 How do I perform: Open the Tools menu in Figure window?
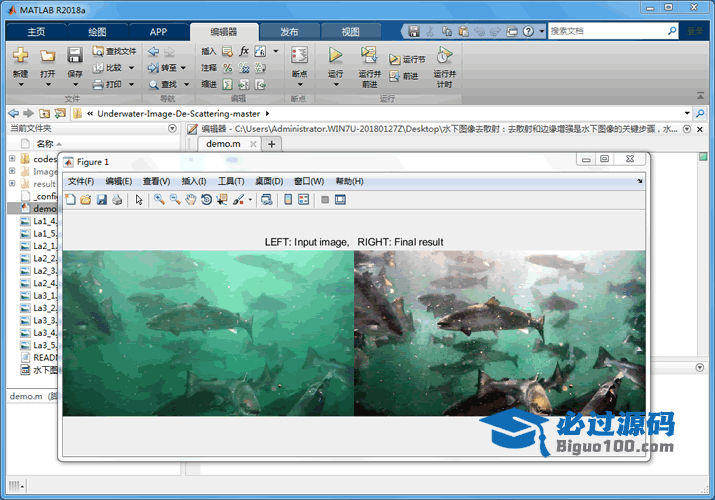231,181
